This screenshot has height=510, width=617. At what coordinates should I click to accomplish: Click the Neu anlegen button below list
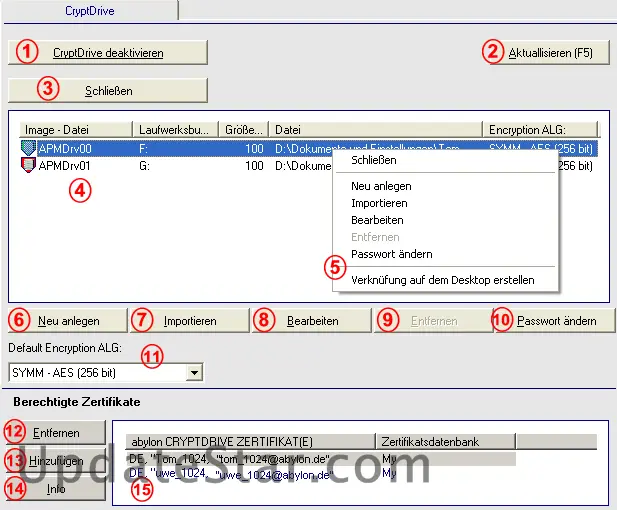tap(68, 321)
